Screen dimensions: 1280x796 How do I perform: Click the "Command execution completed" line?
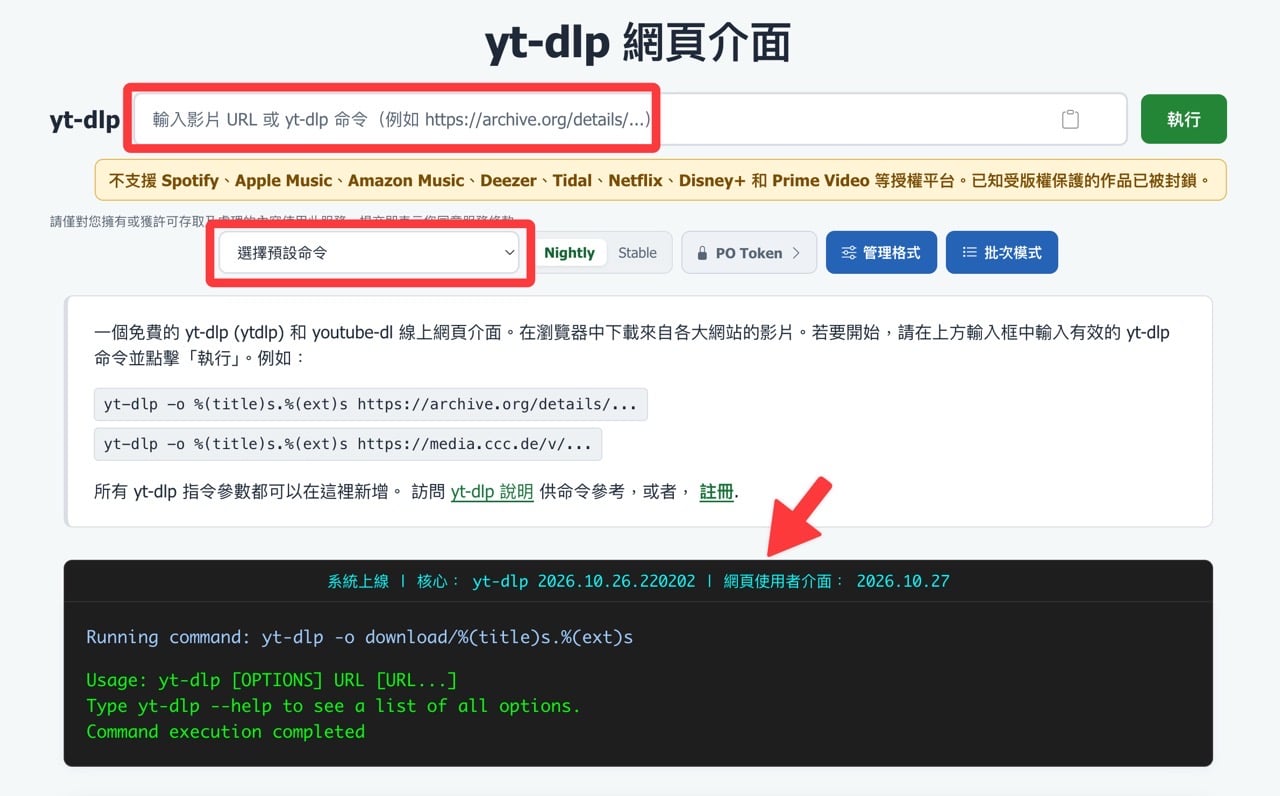(225, 732)
